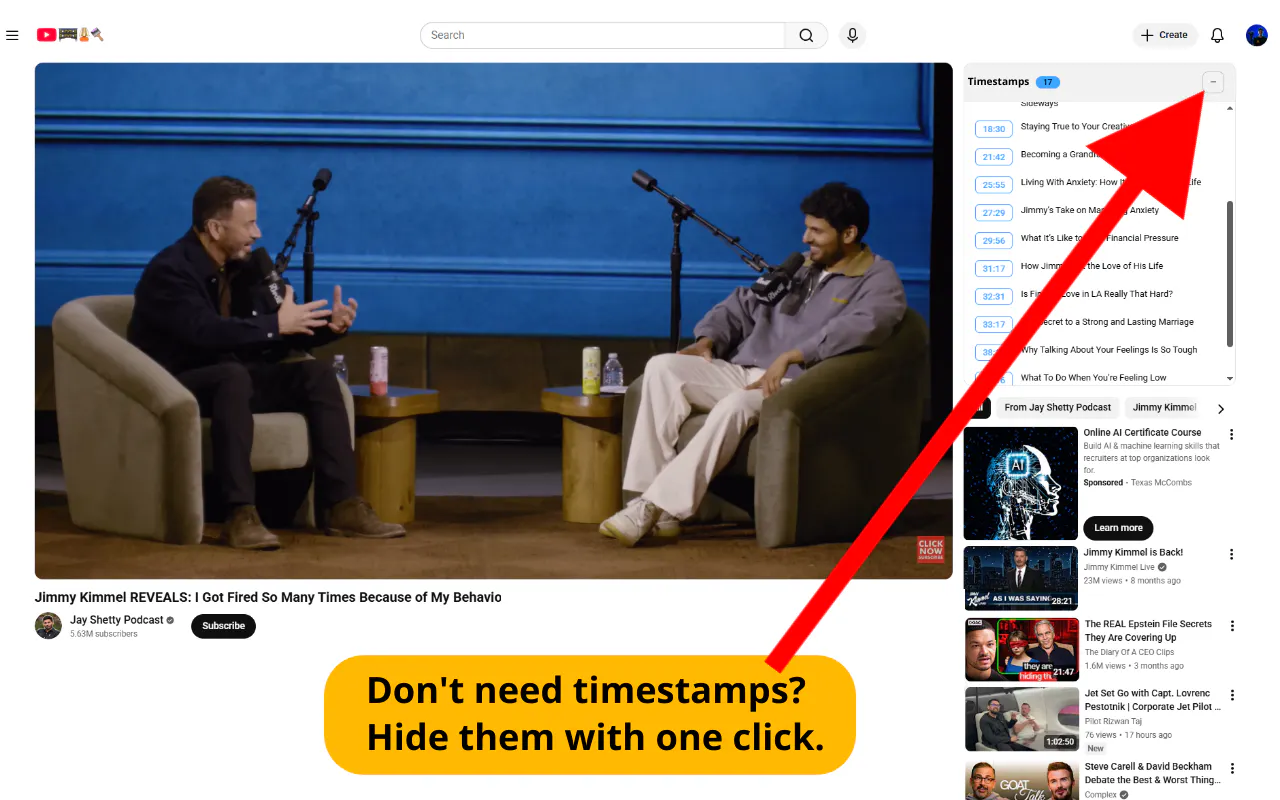Image resolution: width=1280 pixels, height=800 pixels.
Task: Open the Jet Set Go with Capt. Lovrenc title
Action: (1153, 700)
